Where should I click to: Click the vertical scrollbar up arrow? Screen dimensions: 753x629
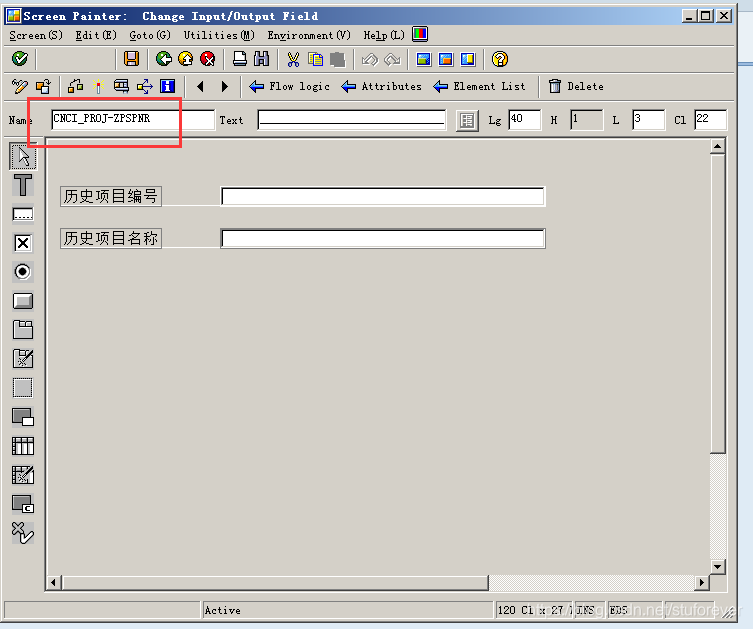click(717, 146)
